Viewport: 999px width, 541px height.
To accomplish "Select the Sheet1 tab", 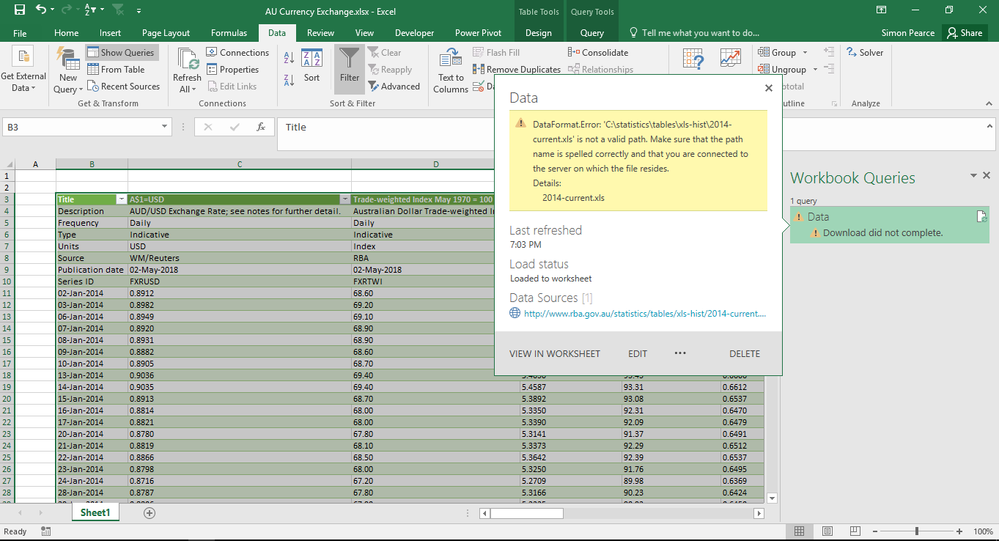I will click(95, 512).
